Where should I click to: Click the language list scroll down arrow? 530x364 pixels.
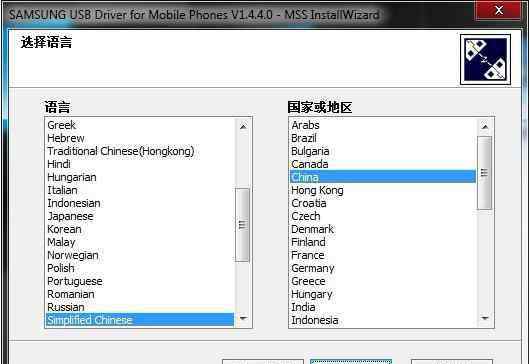[x=243, y=318]
